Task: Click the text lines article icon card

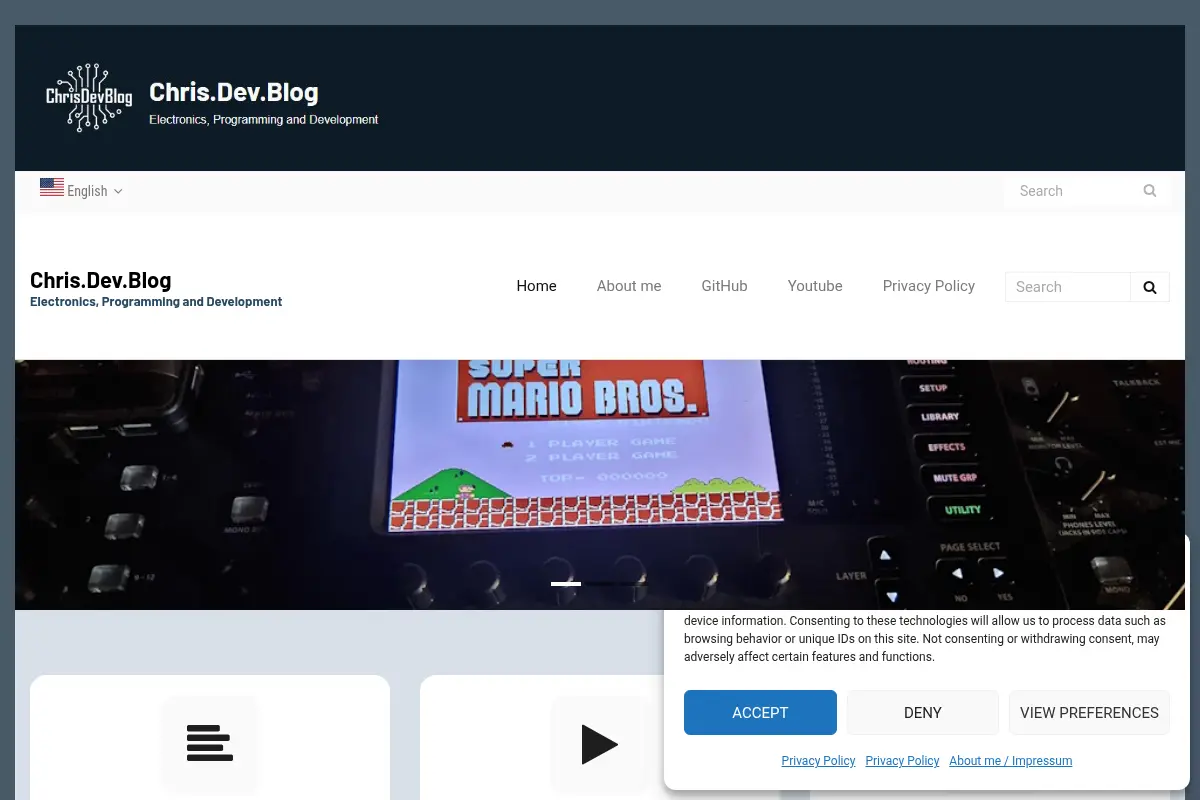Action: click(x=210, y=743)
